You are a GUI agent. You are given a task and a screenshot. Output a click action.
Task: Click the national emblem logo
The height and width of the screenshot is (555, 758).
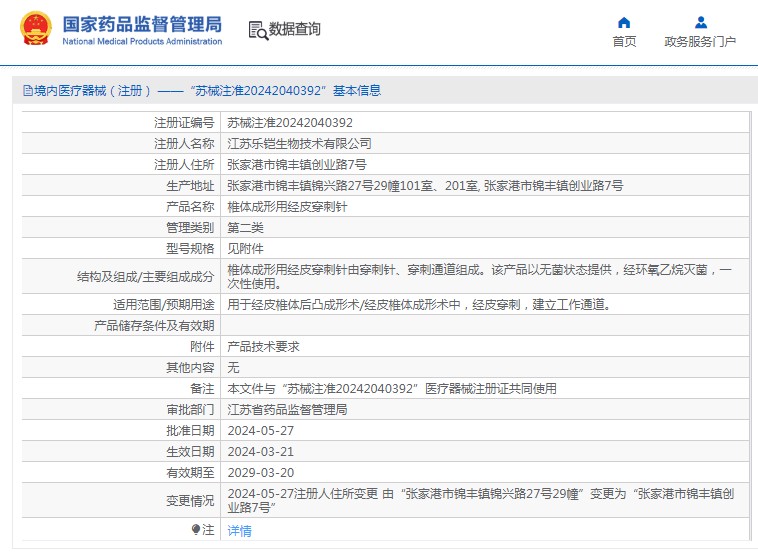point(35,29)
